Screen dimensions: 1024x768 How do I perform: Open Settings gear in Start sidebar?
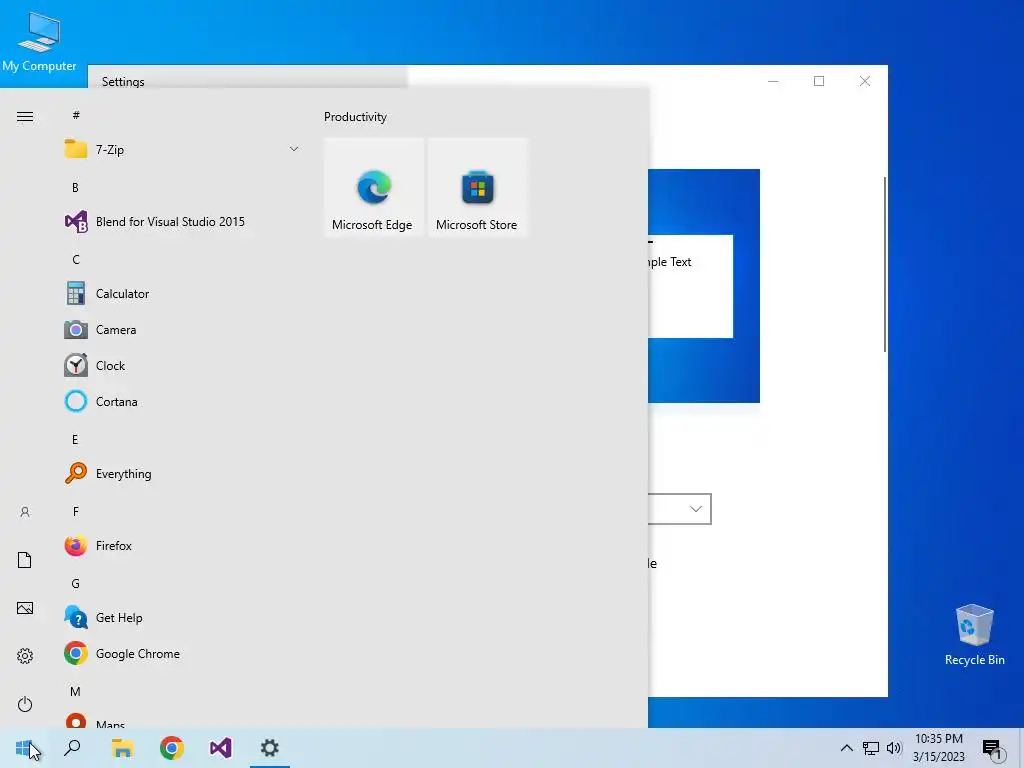coord(25,656)
